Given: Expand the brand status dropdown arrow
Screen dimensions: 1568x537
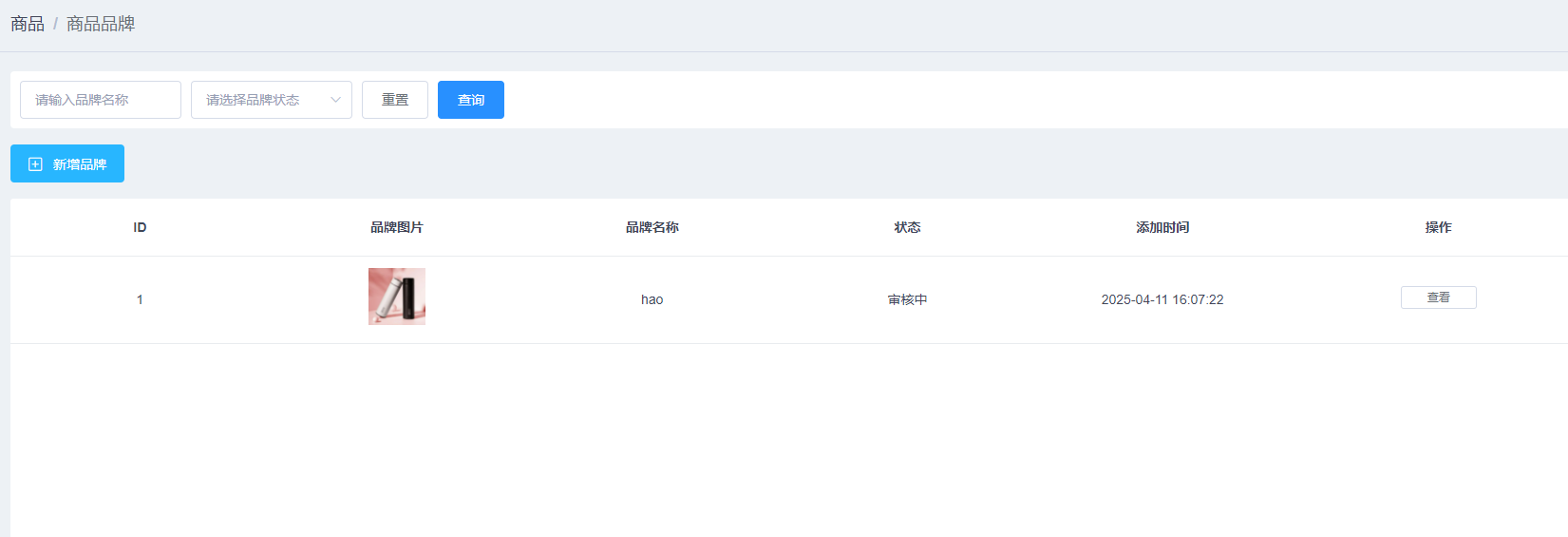Looking at the screenshot, I should point(335,100).
